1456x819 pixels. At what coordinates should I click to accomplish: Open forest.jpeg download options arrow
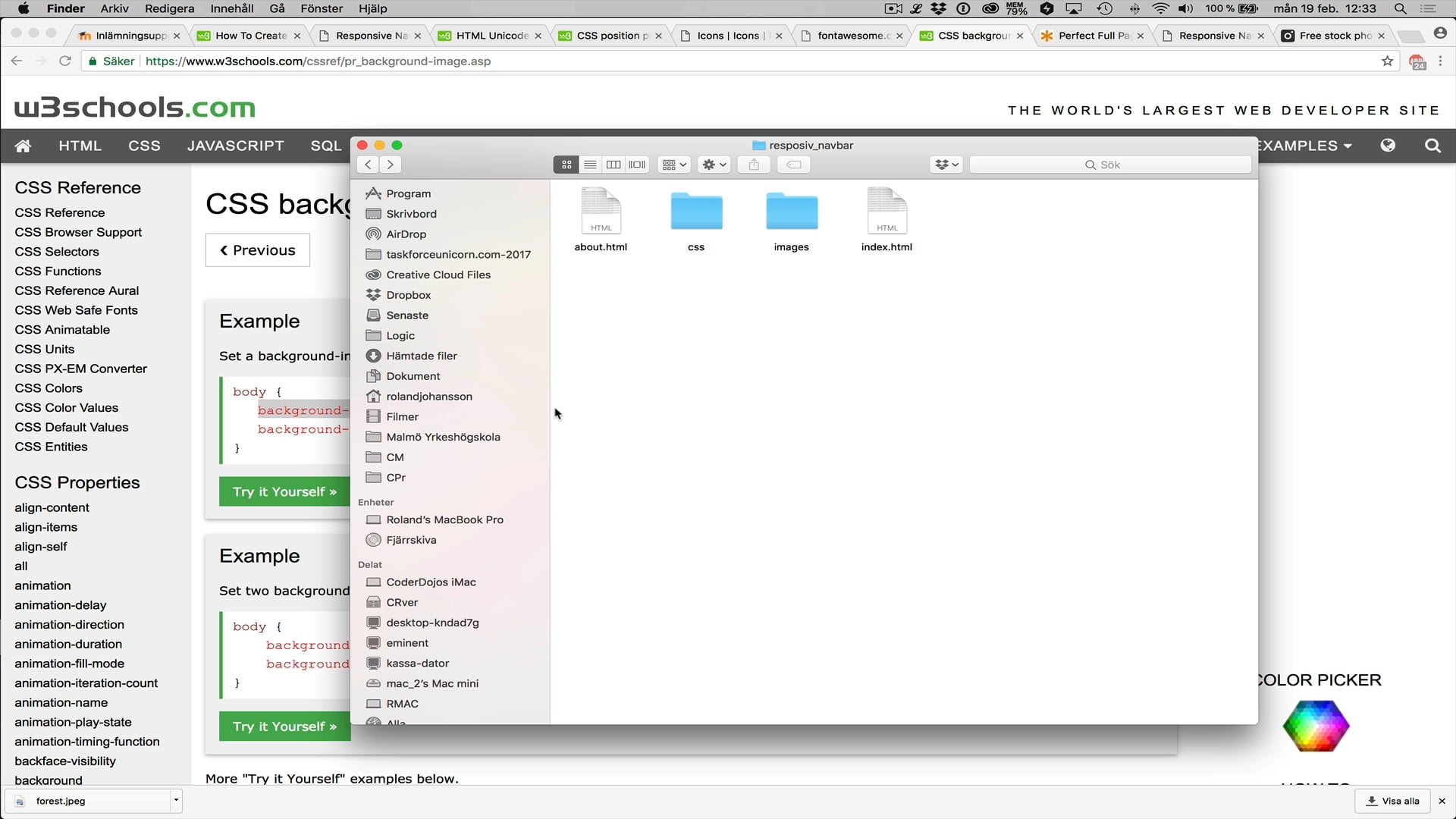tap(176, 800)
